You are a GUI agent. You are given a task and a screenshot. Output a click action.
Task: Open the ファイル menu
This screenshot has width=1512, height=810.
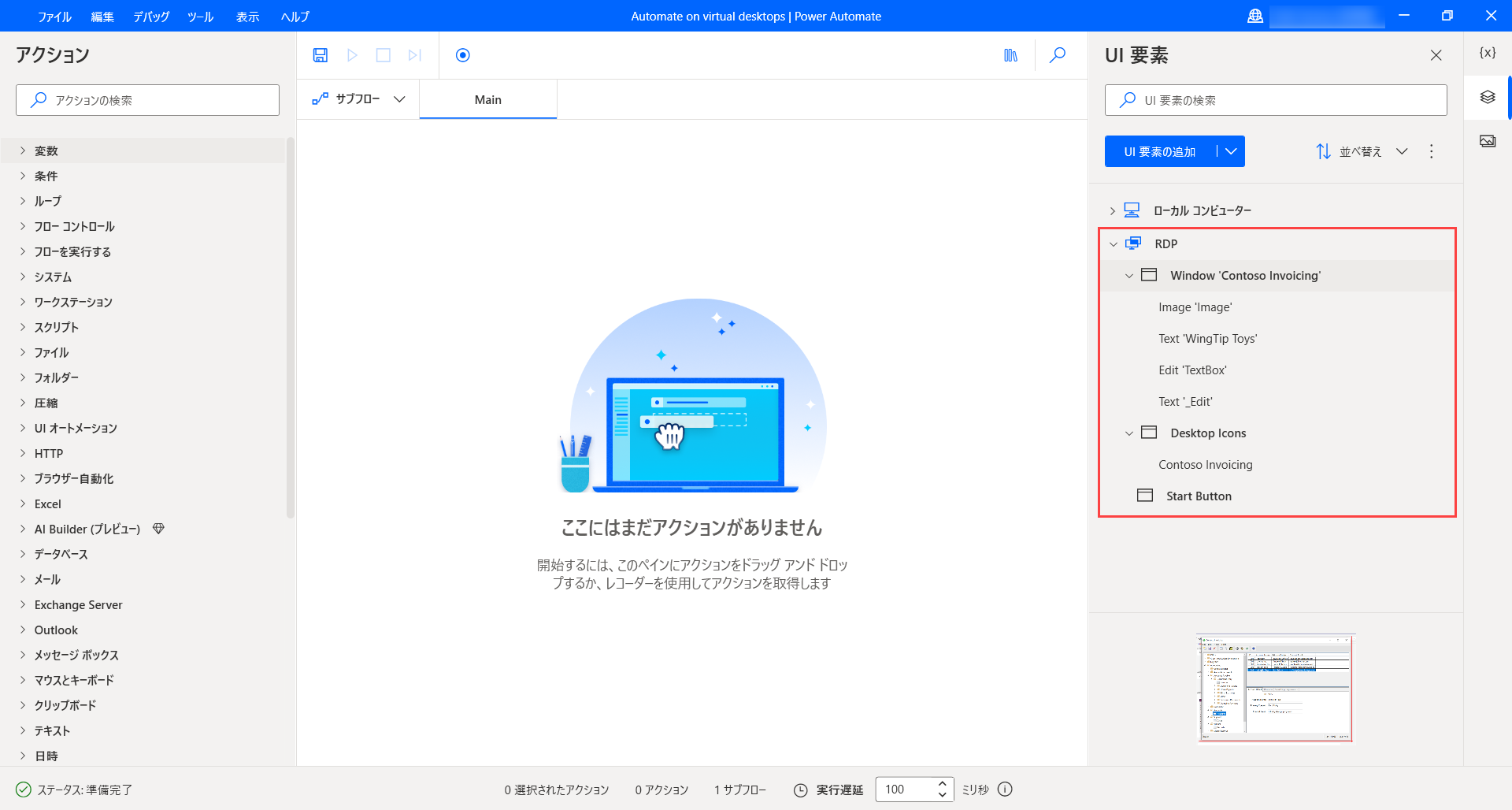tap(54, 17)
